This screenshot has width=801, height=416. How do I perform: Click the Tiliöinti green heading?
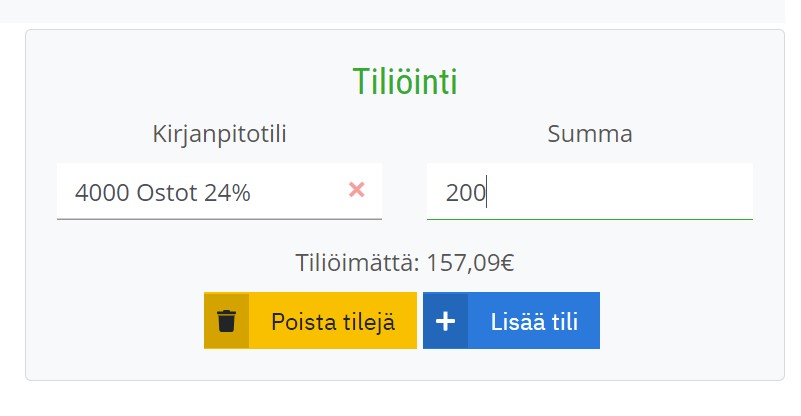(x=405, y=82)
